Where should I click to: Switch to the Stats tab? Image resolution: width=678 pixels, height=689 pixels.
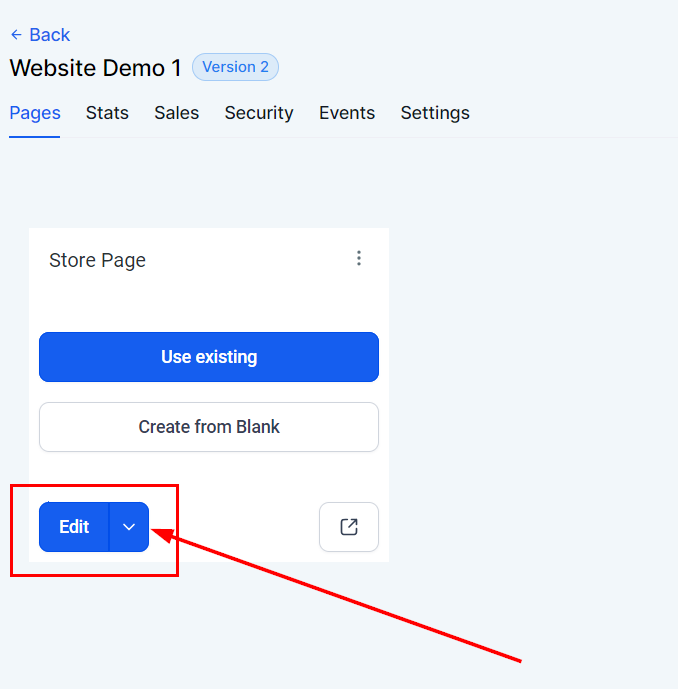pyautogui.click(x=107, y=113)
